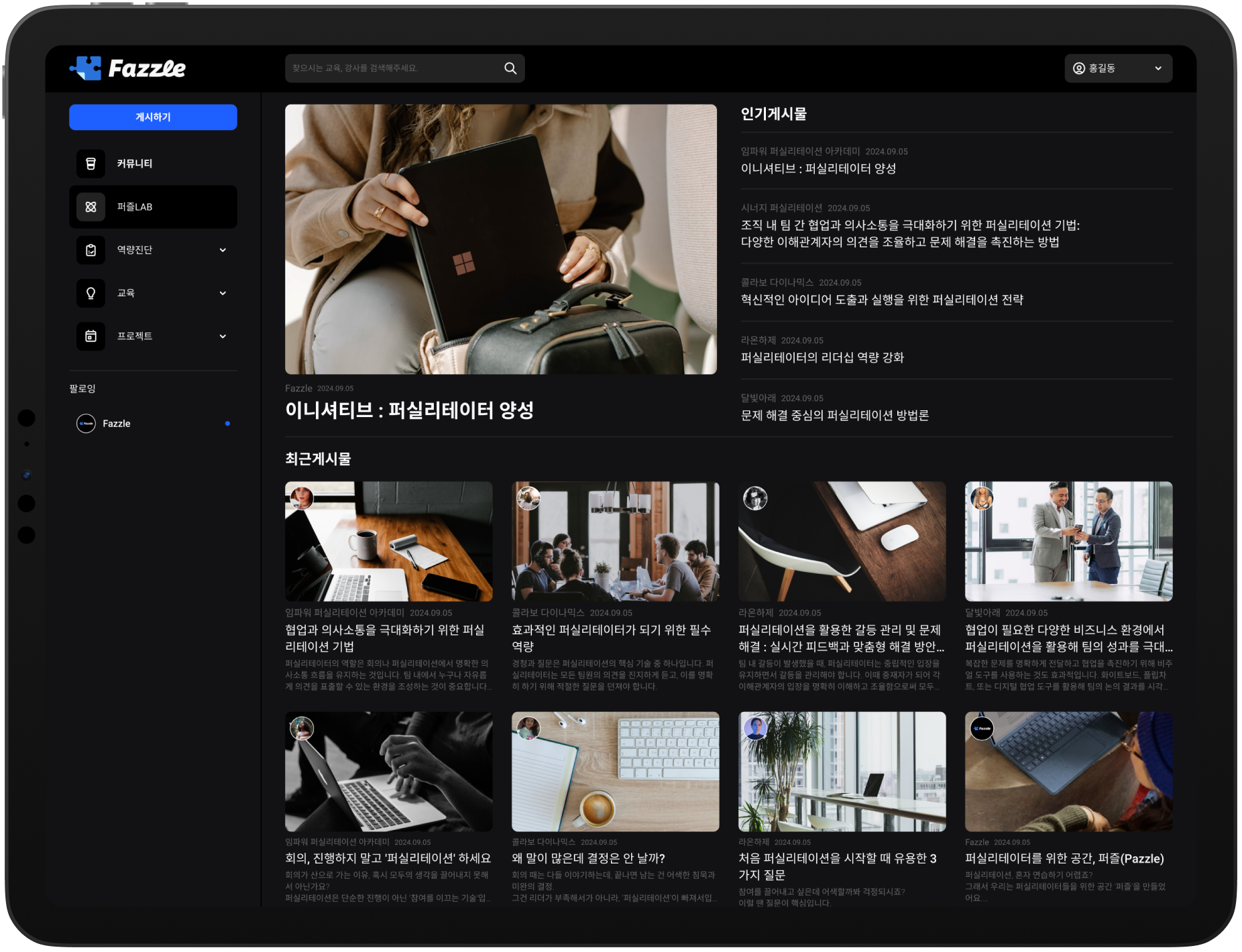Open title 처음 퍼실리테이션을 시작할 때 유용한 3가지 질문
This screenshot has height=952, width=1242.
click(x=838, y=867)
